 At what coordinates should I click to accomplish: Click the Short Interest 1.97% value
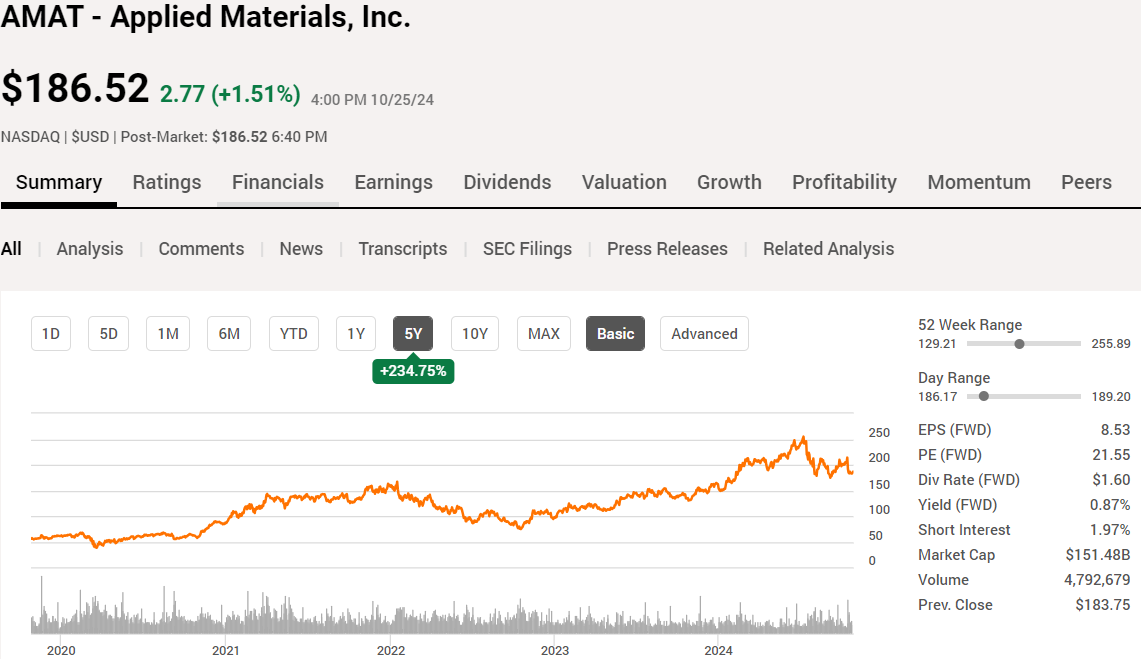1110,530
